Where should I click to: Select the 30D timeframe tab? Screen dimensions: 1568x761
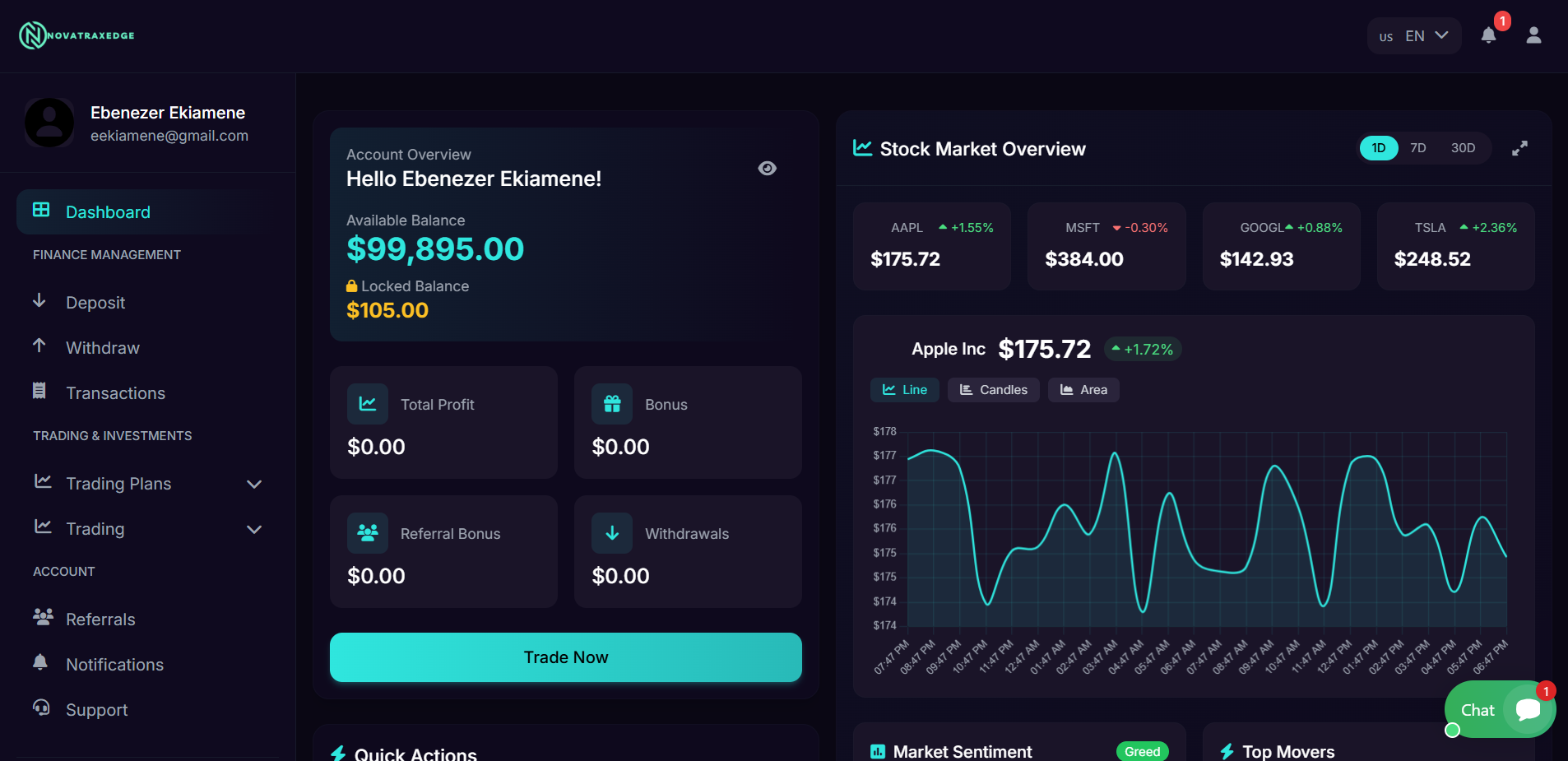[1463, 148]
